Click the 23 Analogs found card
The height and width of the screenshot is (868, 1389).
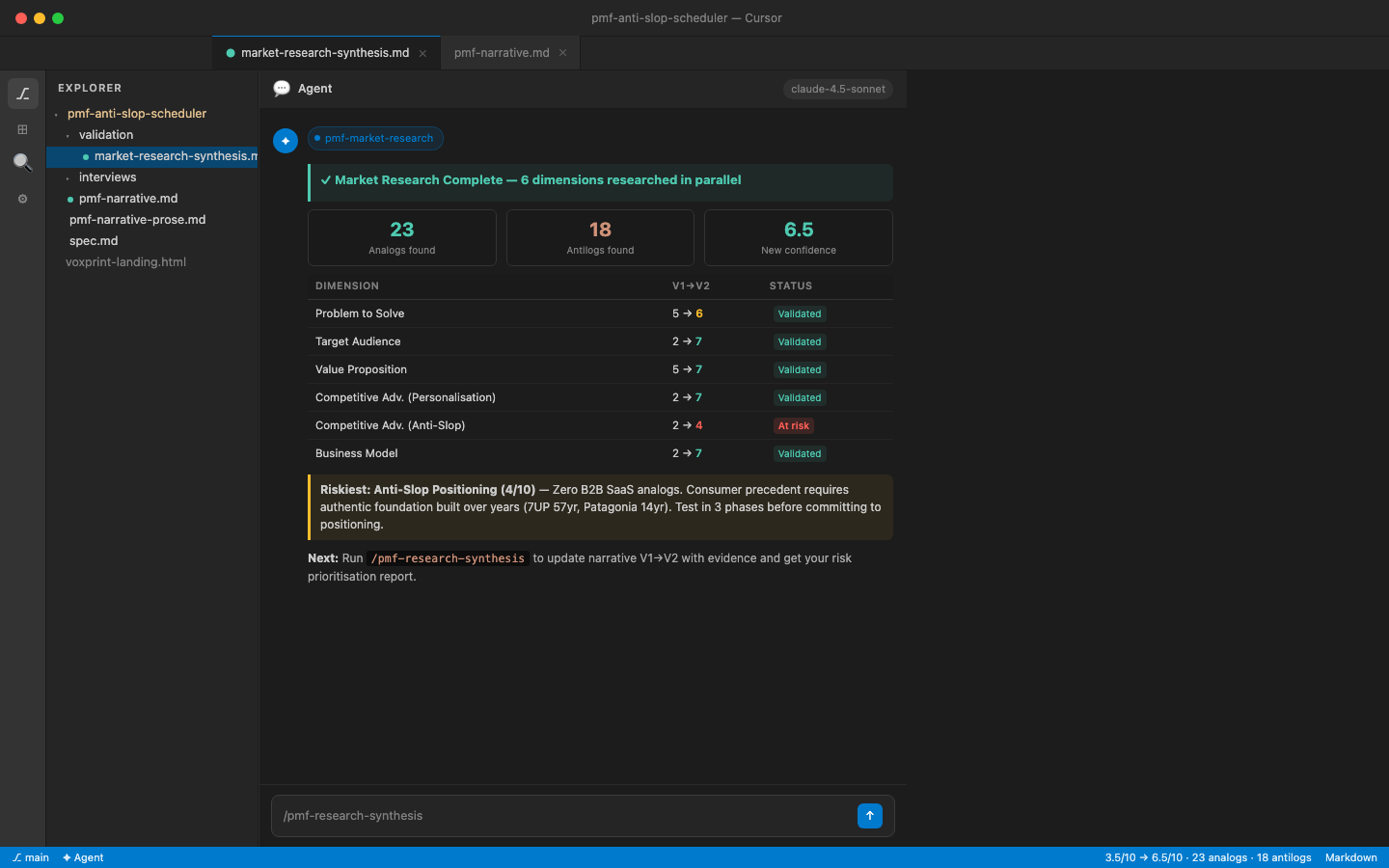click(402, 237)
